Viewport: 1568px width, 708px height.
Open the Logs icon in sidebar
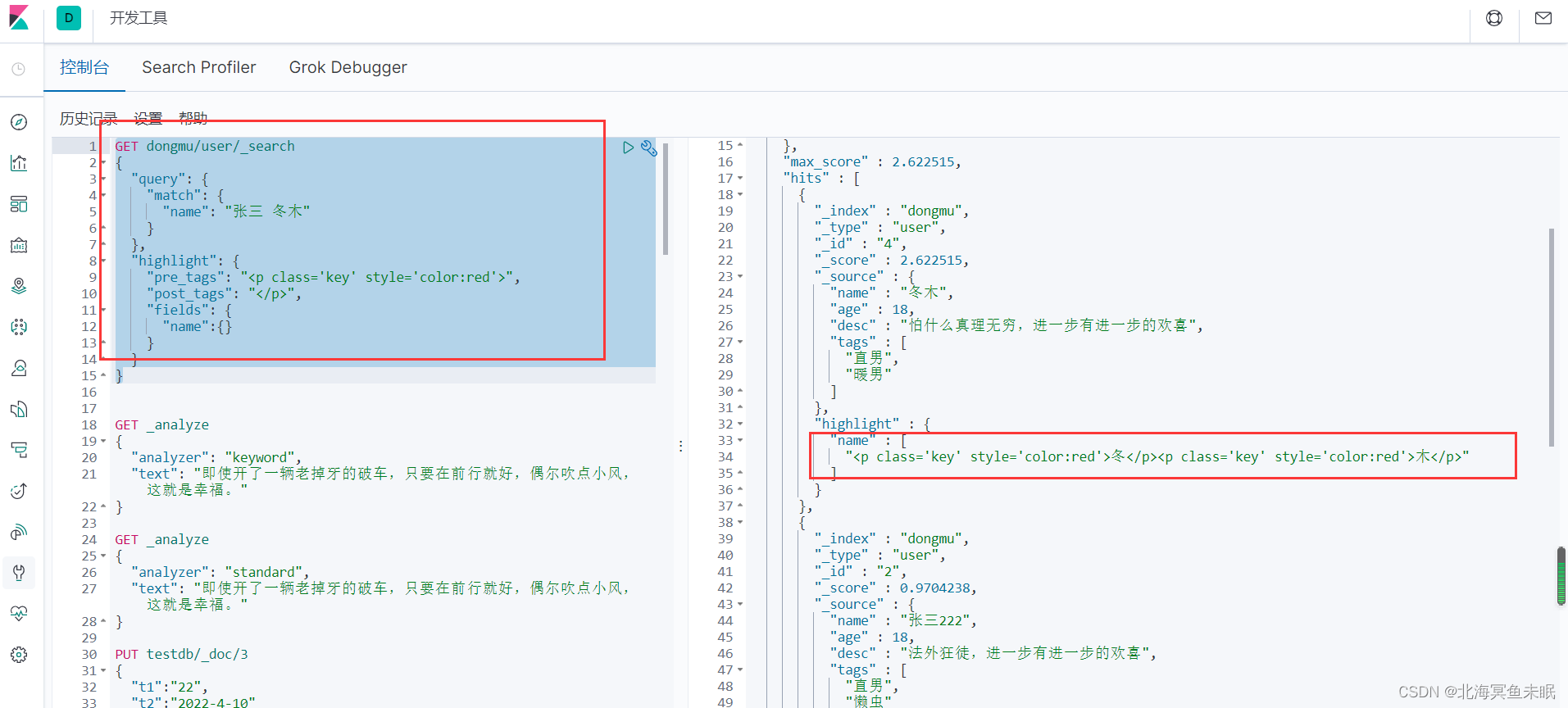pos(19,409)
